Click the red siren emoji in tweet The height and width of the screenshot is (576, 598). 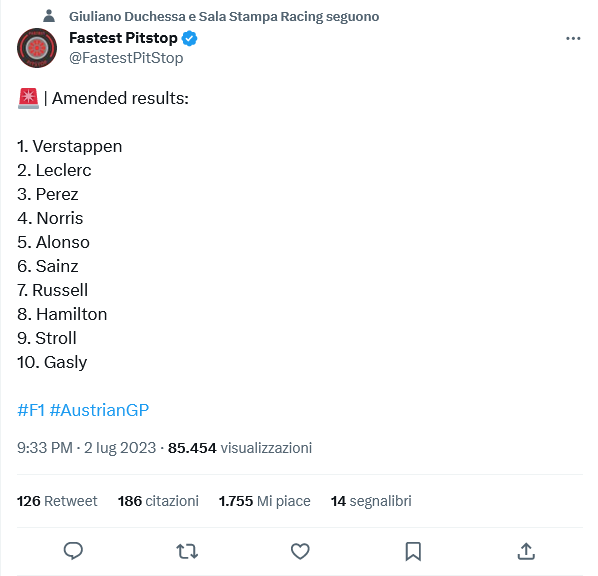[28, 98]
